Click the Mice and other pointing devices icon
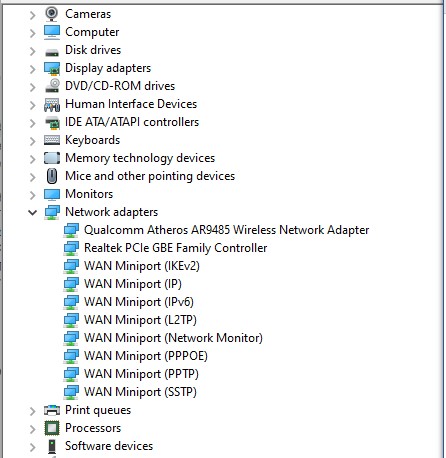Screen dimensions: 446x458 point(52,176)
